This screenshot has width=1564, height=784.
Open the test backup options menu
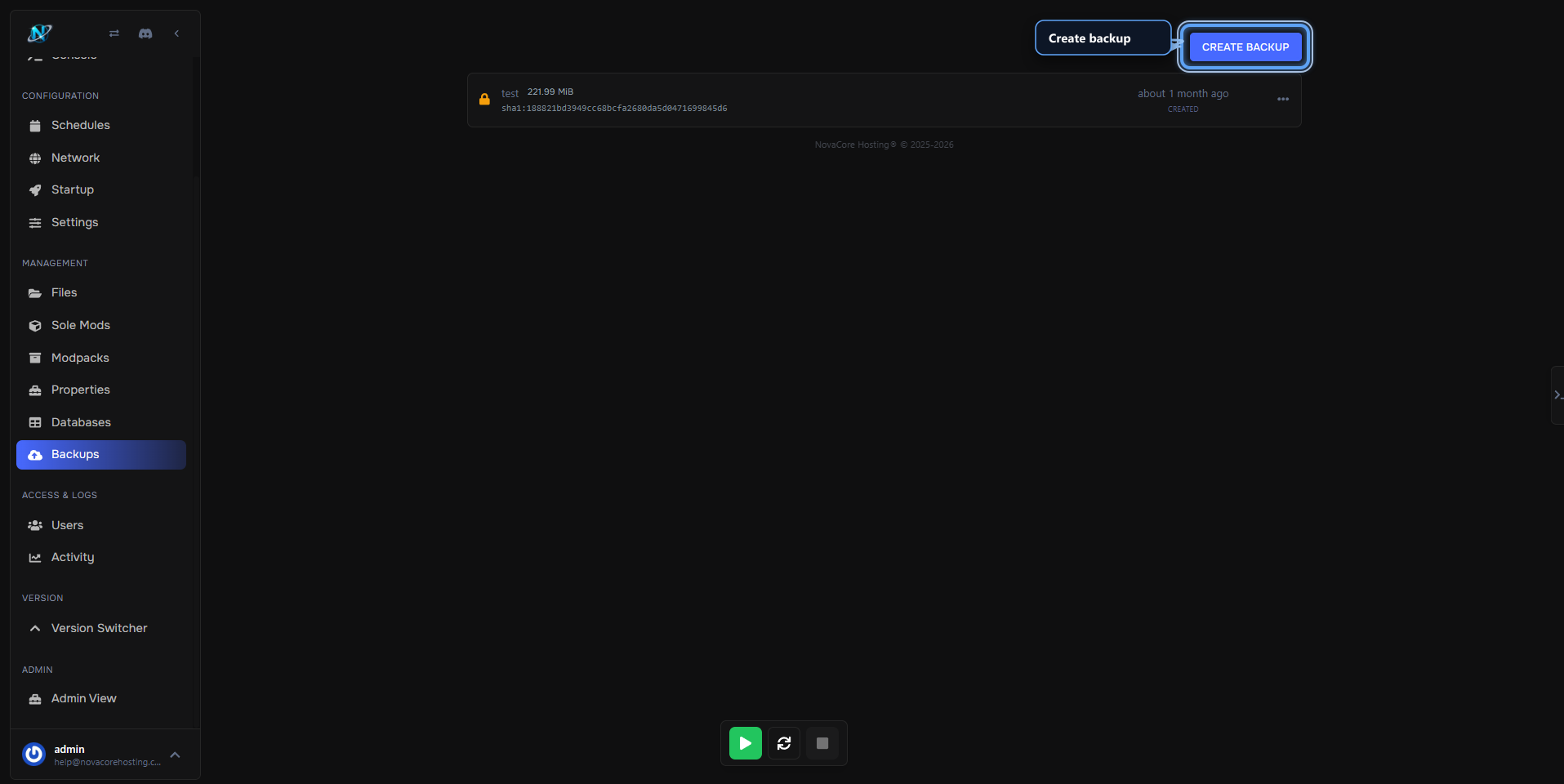tap(1283, 99)
